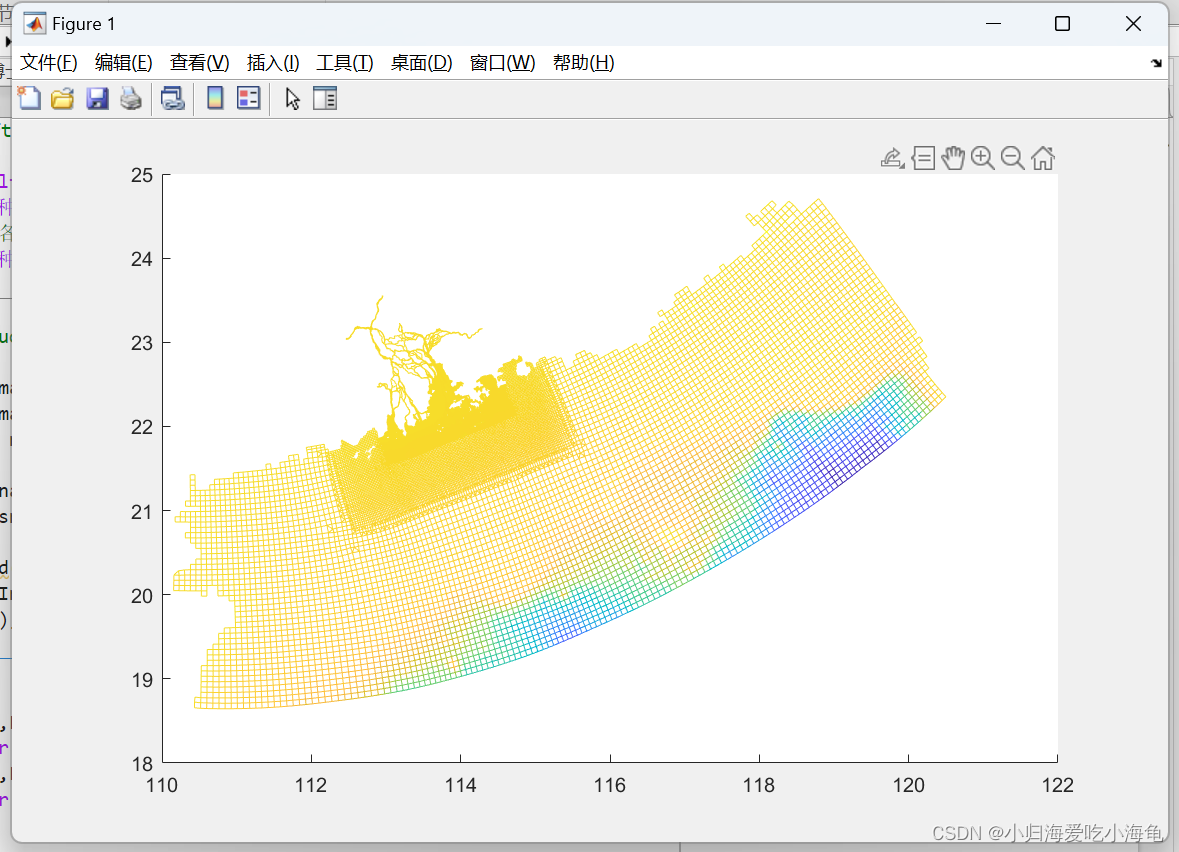Print the figure

(x=130, y=98)
